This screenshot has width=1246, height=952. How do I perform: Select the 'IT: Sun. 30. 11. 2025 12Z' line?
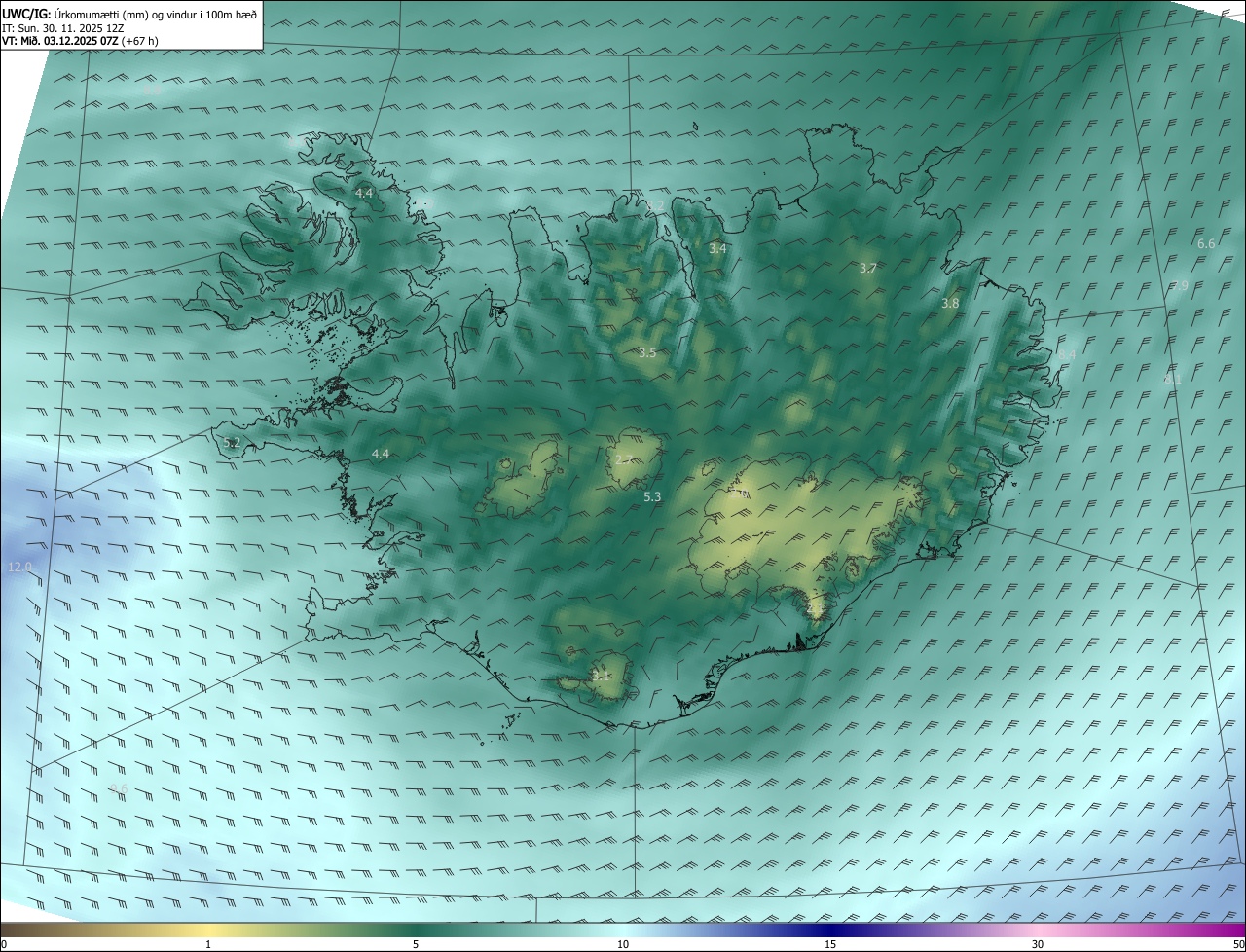point(62,28)
